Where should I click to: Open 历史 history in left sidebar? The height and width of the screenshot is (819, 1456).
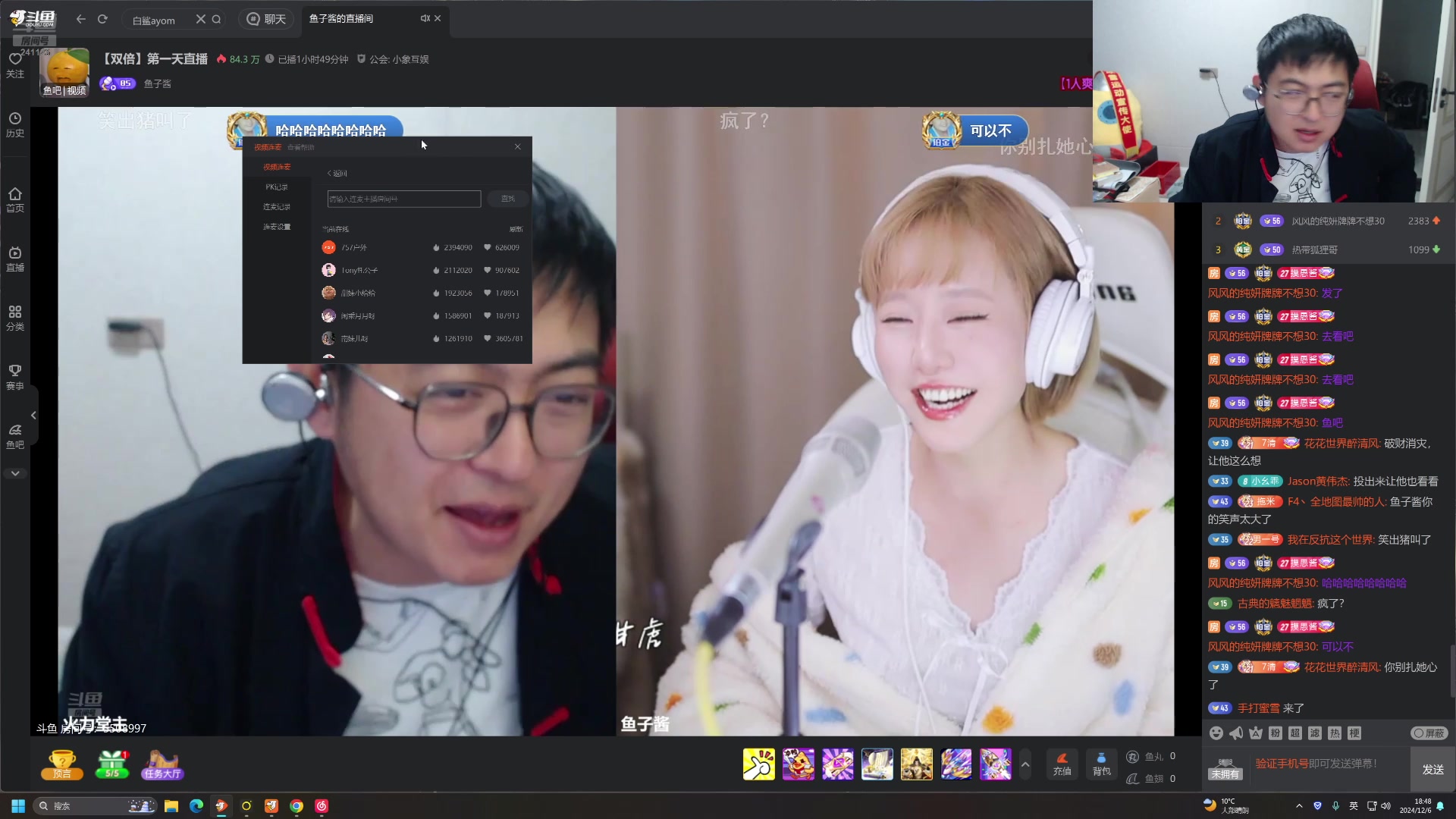pos(15,124)
